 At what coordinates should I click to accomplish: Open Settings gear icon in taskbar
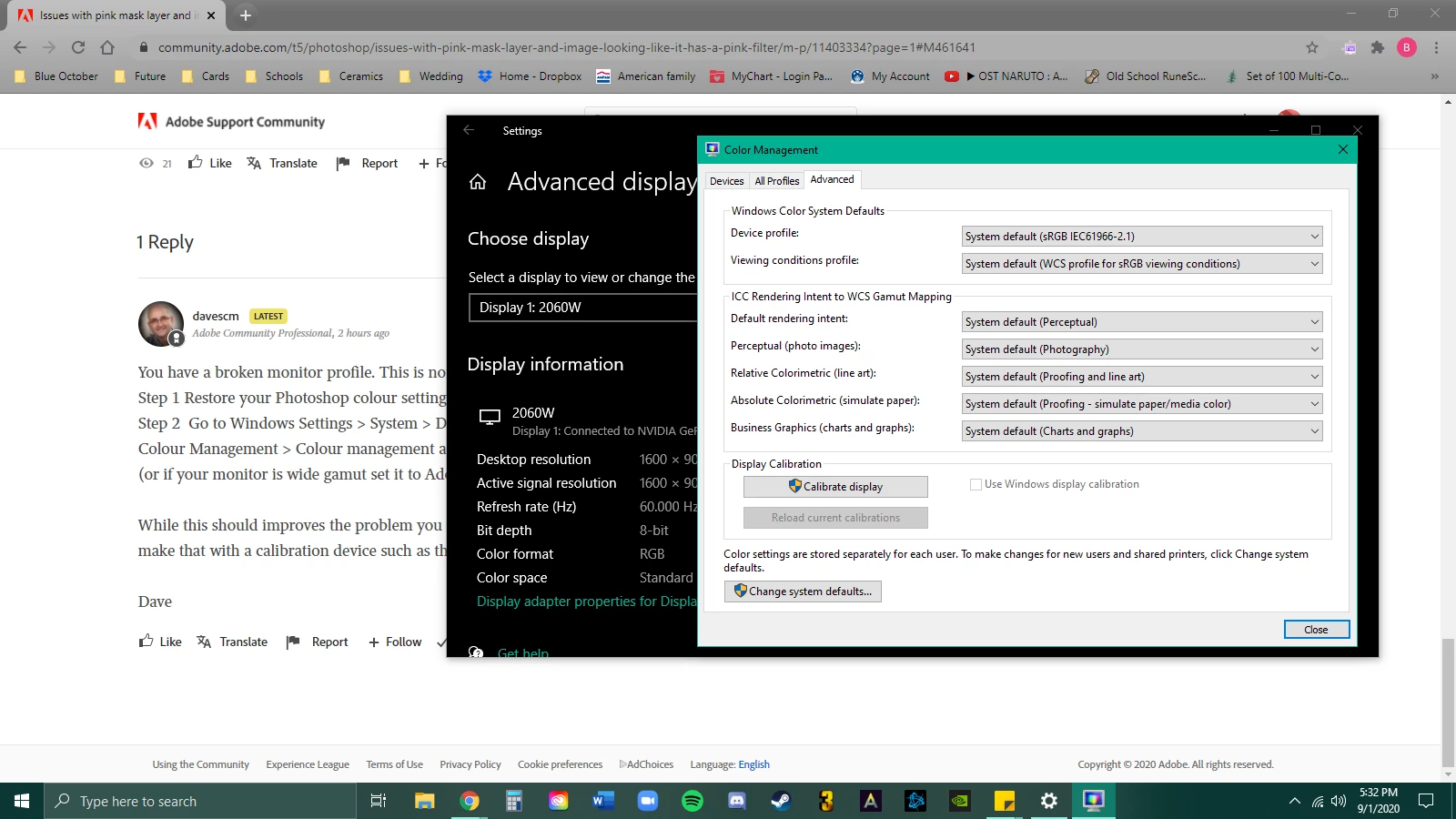coord(1049,801)
